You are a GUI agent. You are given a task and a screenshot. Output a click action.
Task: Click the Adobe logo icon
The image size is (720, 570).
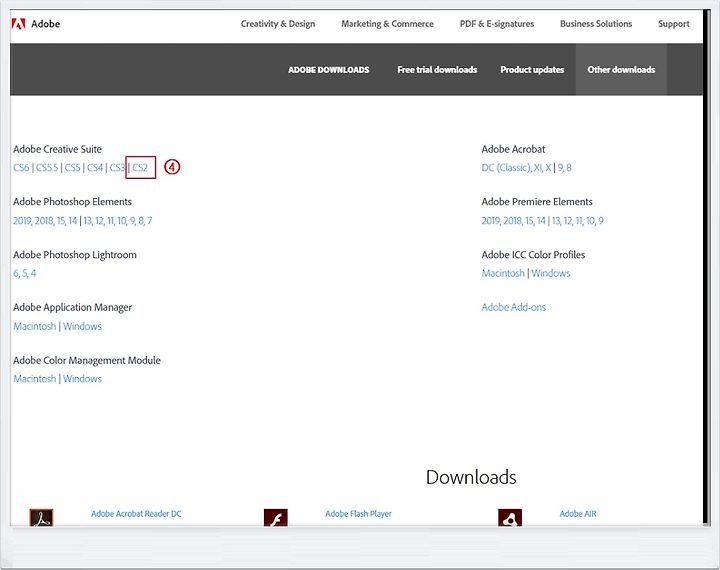tap(18, 24)
